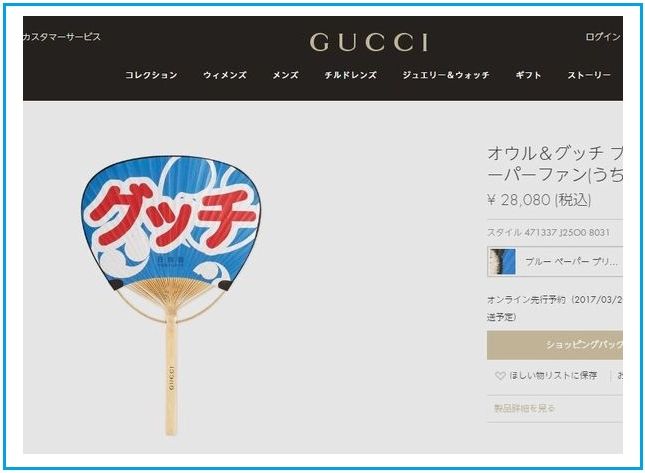
Task: Select the blue paper color swatch
Action: pos(502,262)
